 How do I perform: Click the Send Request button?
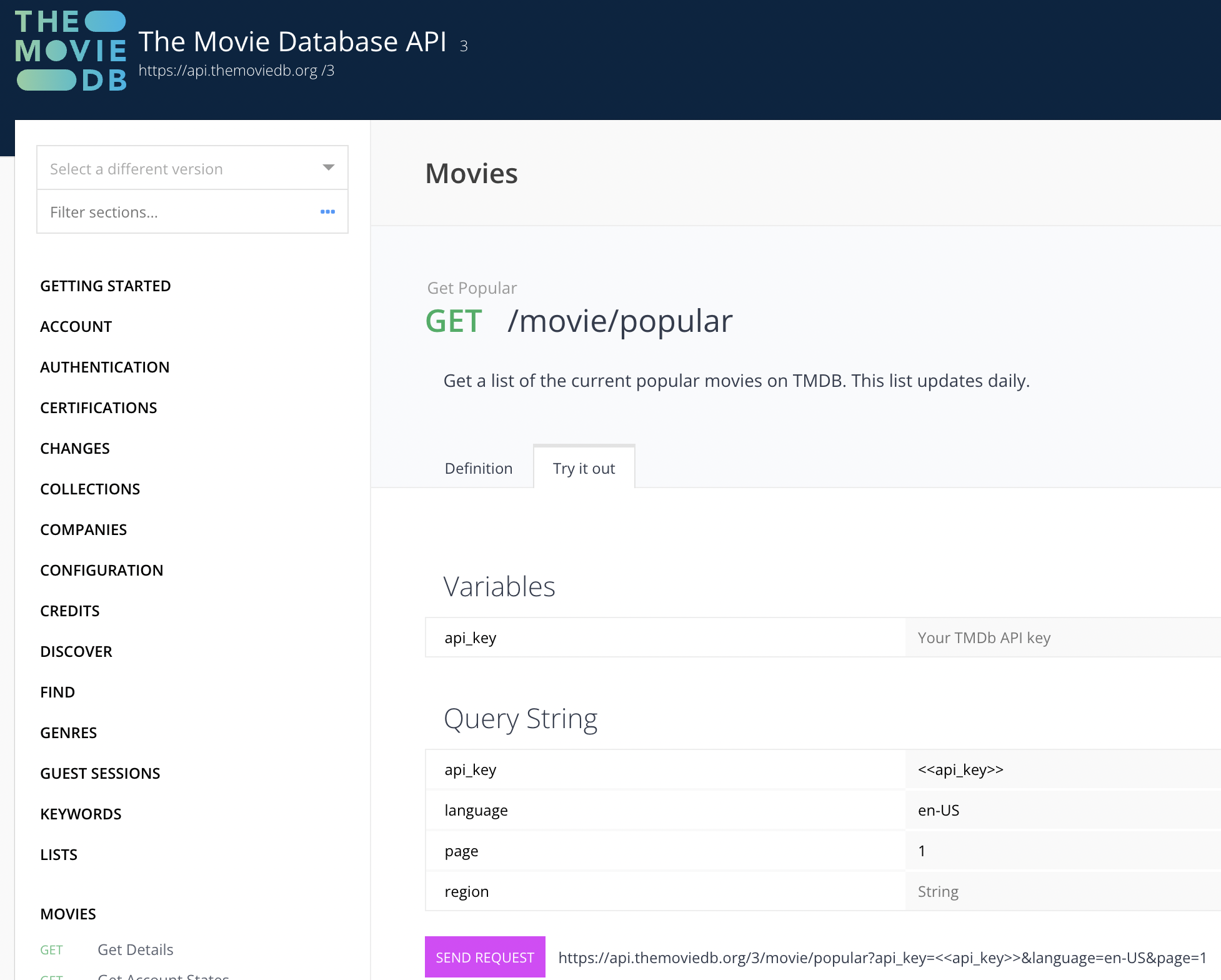pos(485,957)
